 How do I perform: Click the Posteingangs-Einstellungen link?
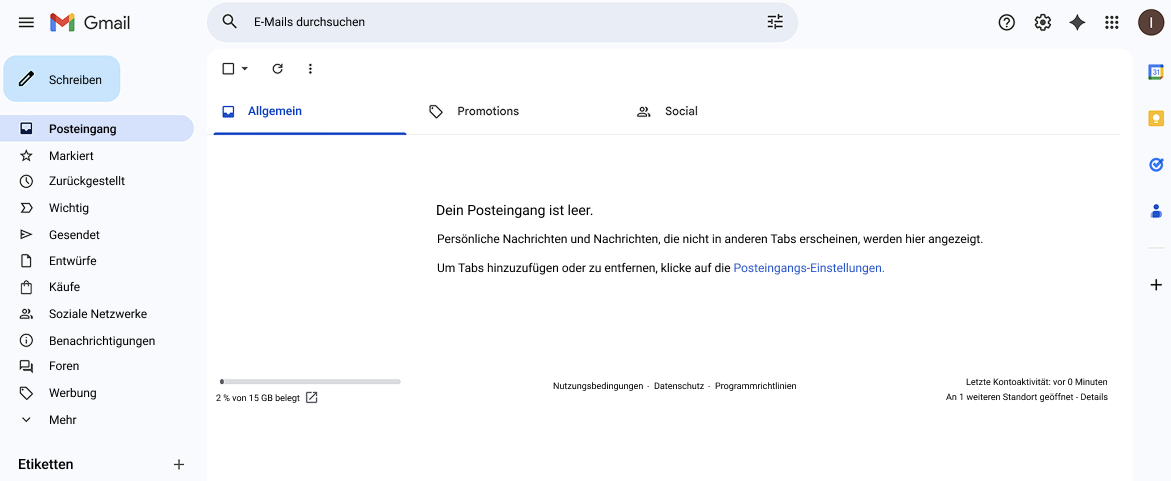pos(809,267)
